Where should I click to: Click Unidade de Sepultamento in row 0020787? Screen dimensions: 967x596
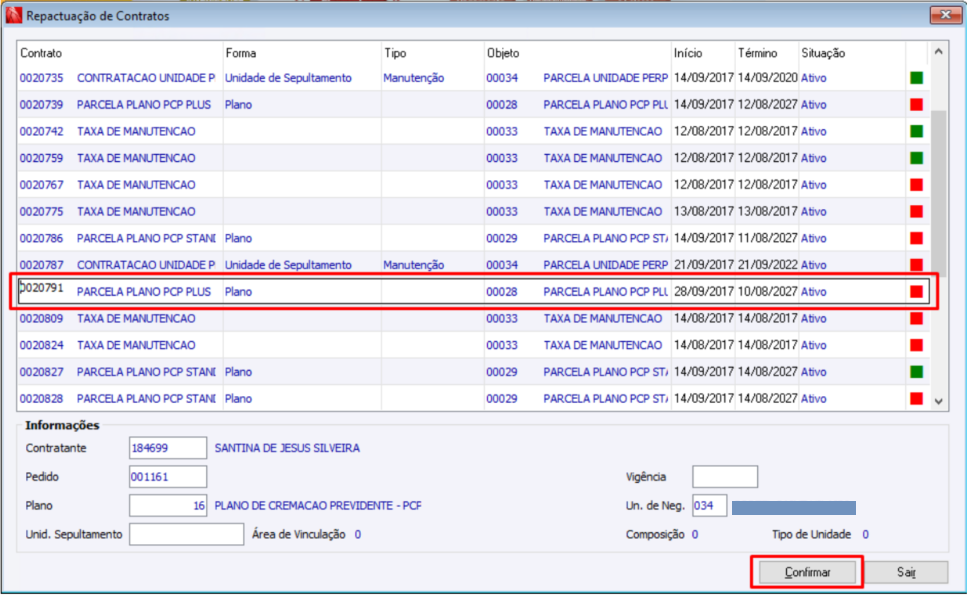(288, 265)
